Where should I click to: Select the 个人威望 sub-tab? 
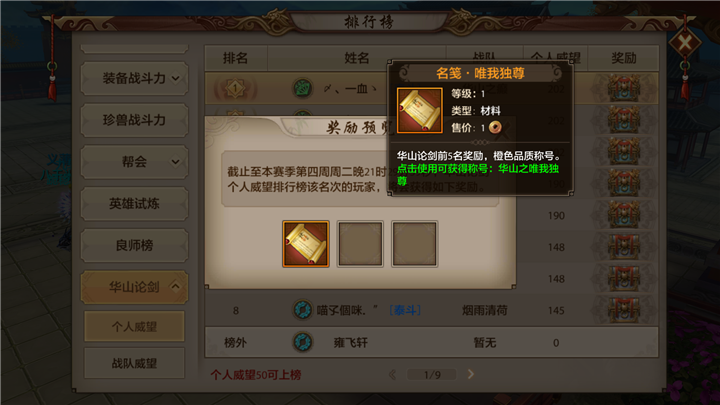point(134,326)
